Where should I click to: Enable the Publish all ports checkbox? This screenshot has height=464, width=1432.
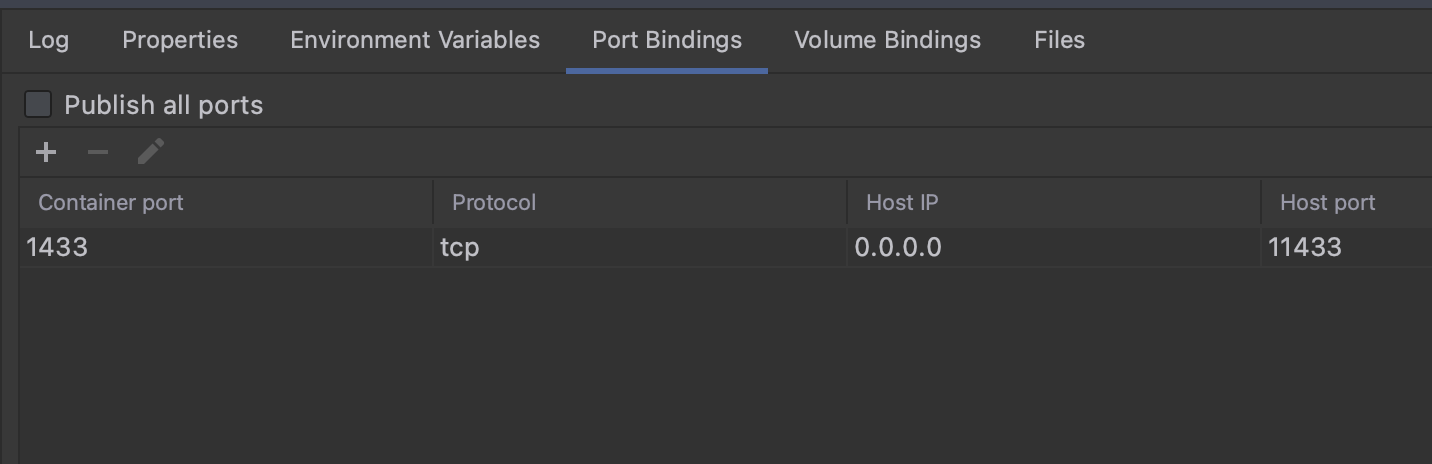[x=38, y=104]
